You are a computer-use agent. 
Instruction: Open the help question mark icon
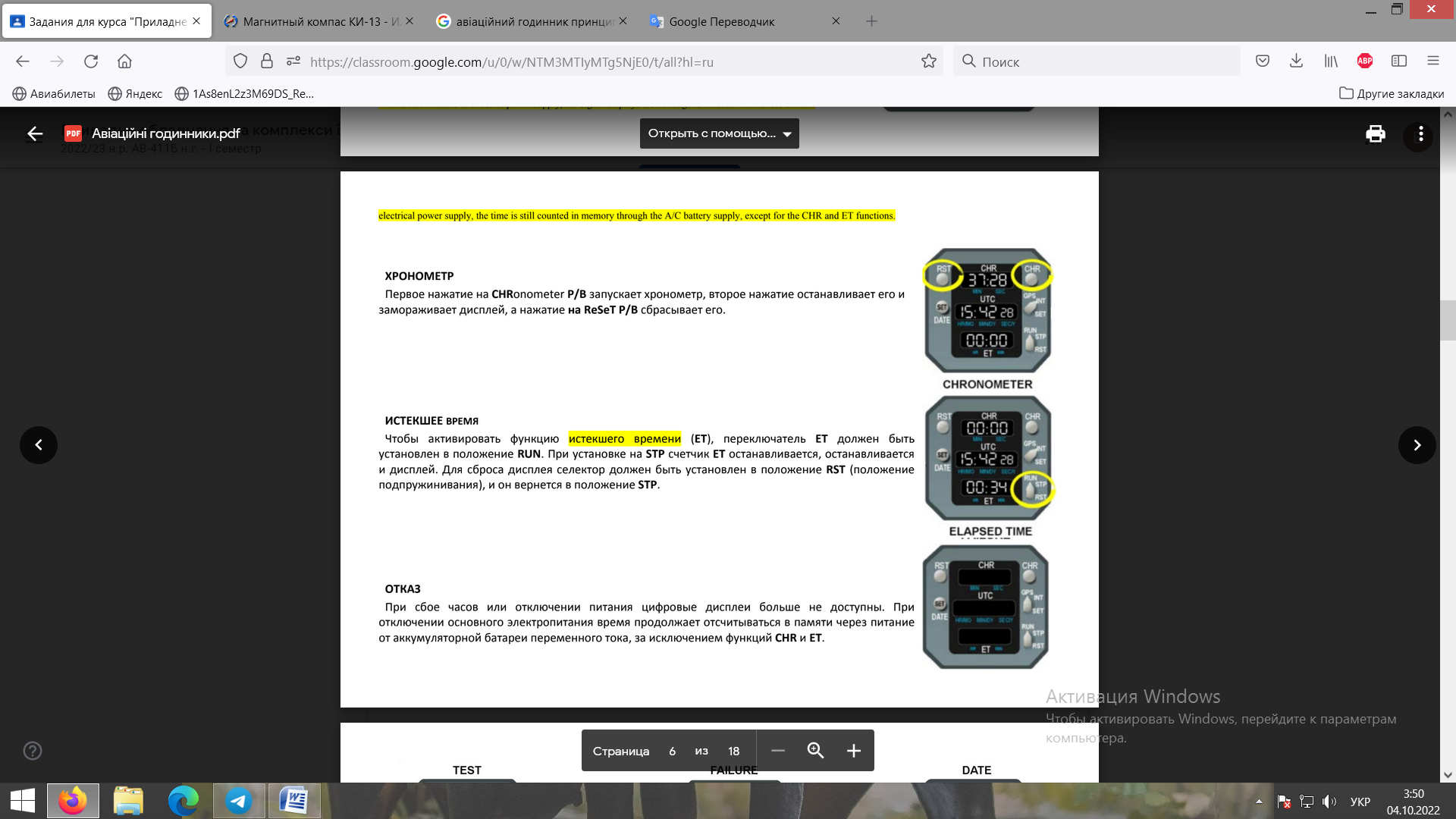click(33, 751)
